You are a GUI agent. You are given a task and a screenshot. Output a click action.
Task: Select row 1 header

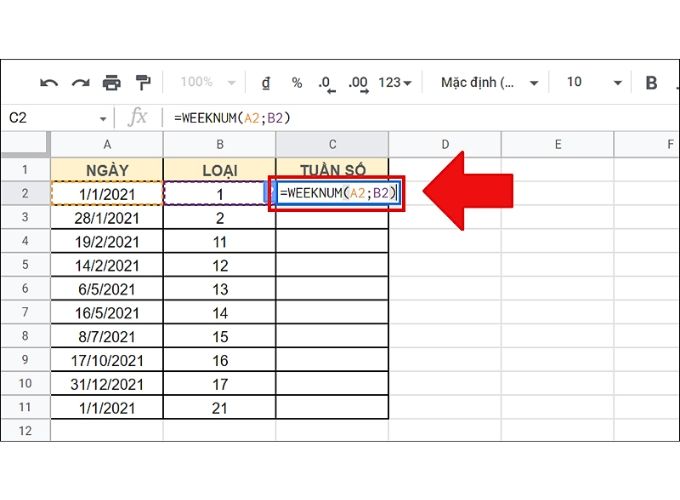click(x=25, y=170)
